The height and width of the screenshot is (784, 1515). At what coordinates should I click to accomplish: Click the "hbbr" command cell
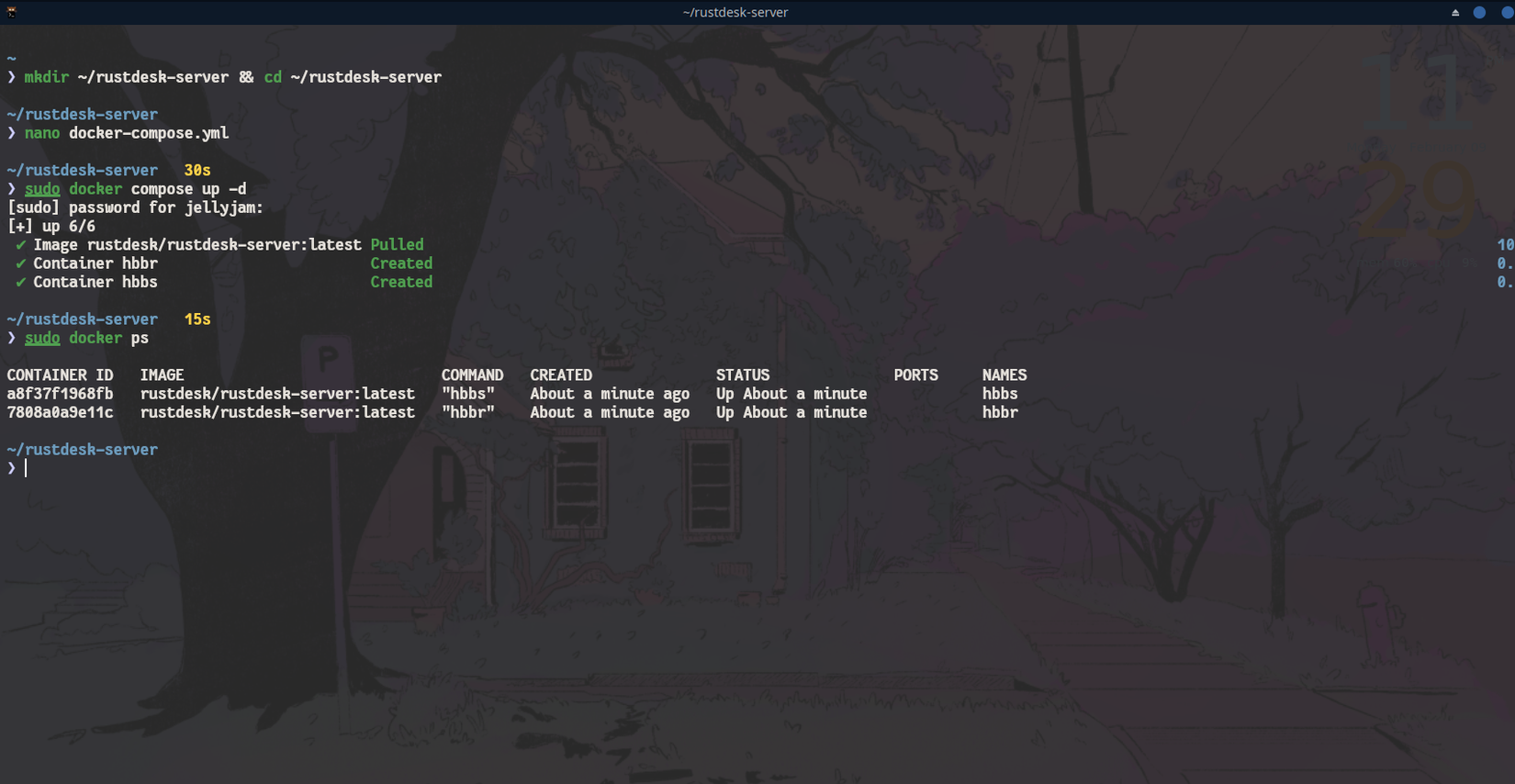pos(468,412)
